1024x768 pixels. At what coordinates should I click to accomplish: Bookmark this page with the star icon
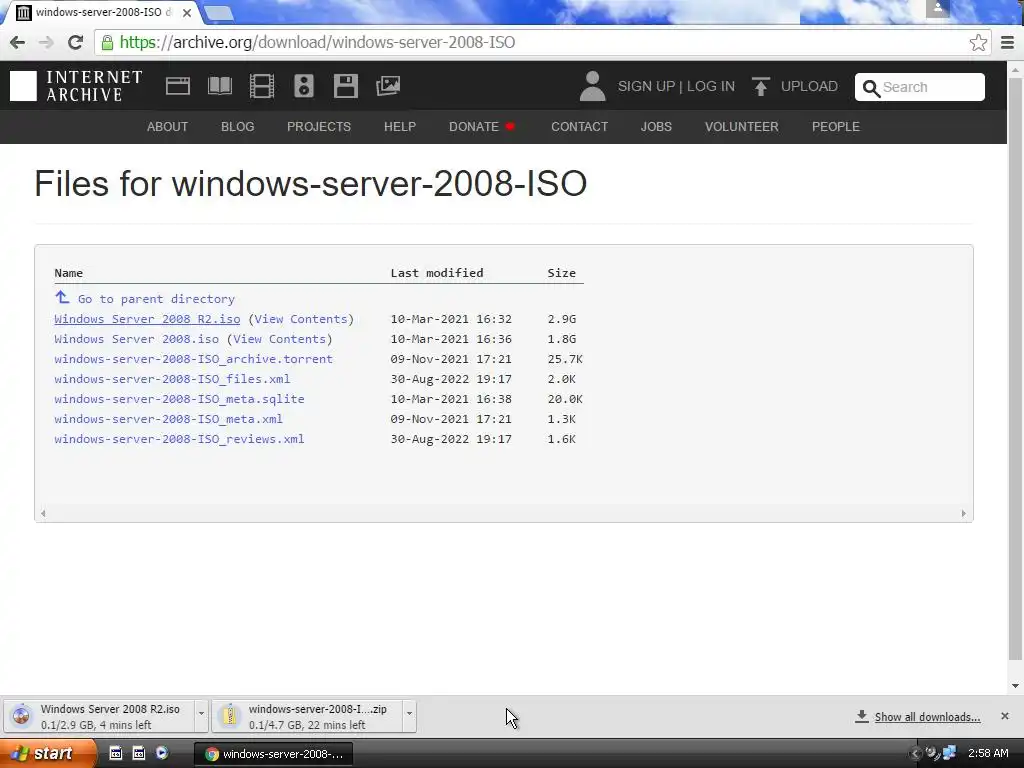tap(978, 42)
